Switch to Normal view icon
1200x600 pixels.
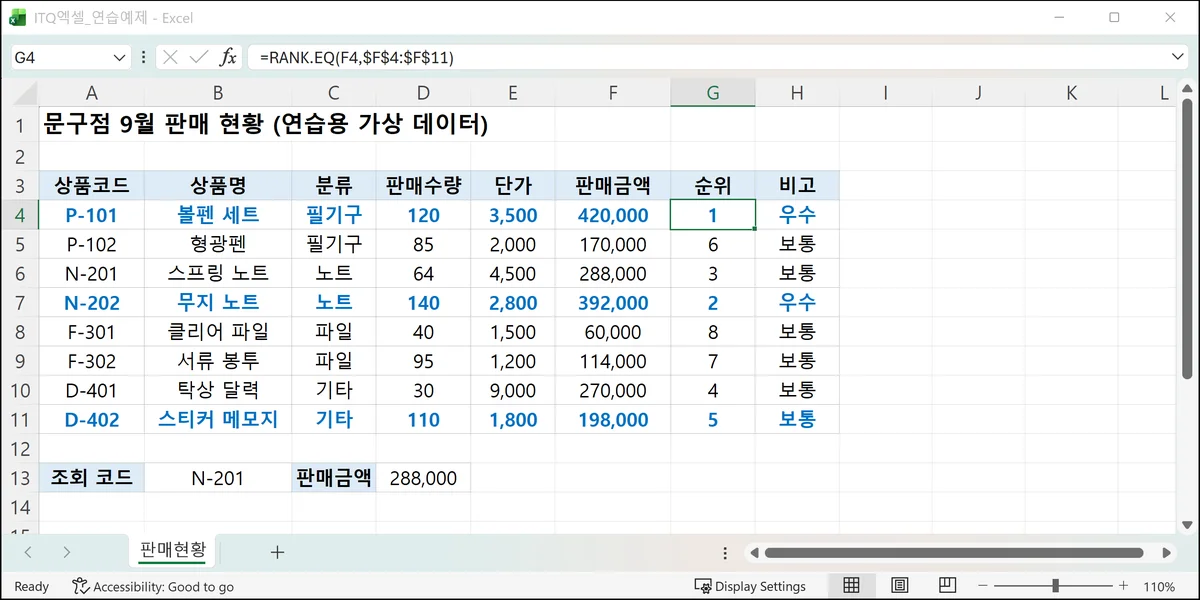click(x=851, y=586)
